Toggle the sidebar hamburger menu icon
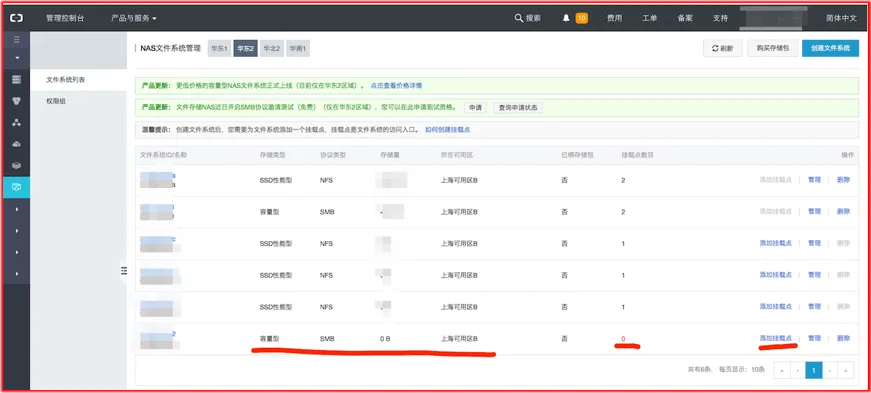The image size is (871, 393). [x=17, y=39]
